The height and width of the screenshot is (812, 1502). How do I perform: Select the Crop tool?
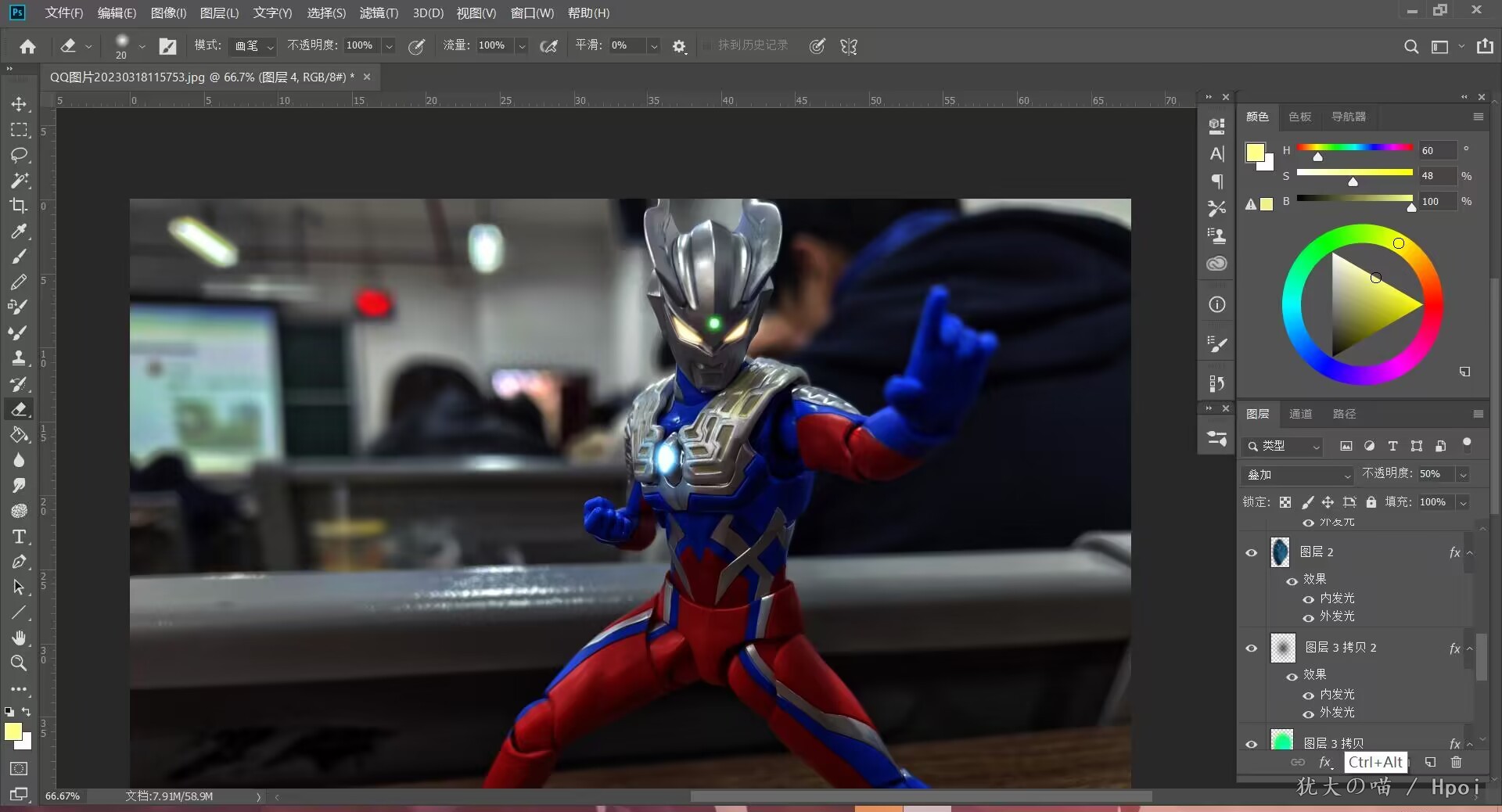(19, 206)
